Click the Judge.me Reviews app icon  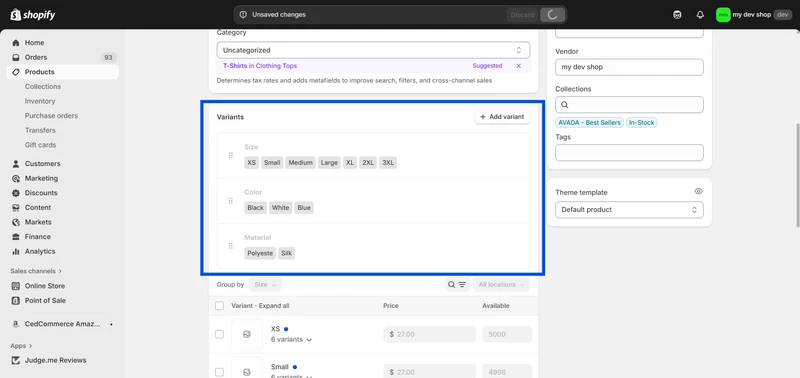16,360
